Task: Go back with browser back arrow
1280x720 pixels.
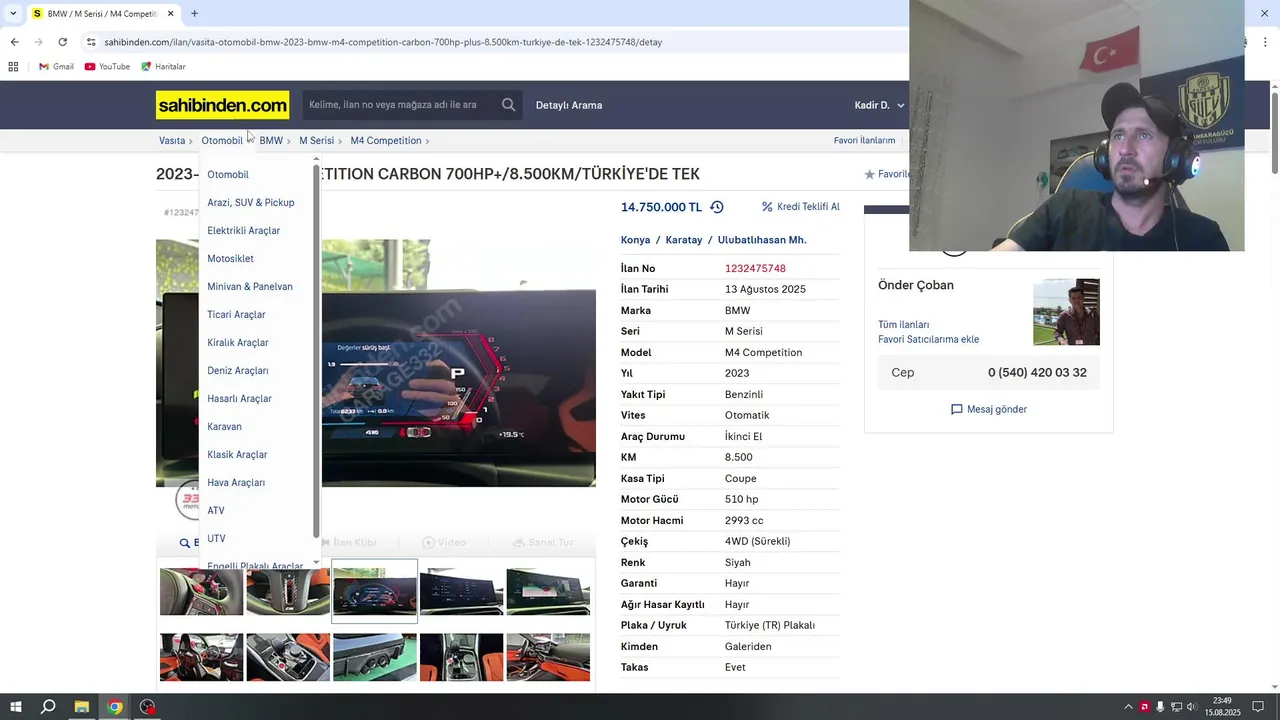Action: 14,42
